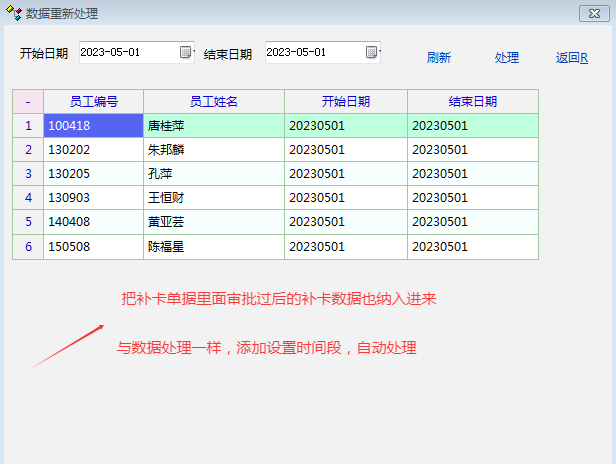616x464 pixels.
Task: Click the 返回R return link
Action: coord(571,58)
